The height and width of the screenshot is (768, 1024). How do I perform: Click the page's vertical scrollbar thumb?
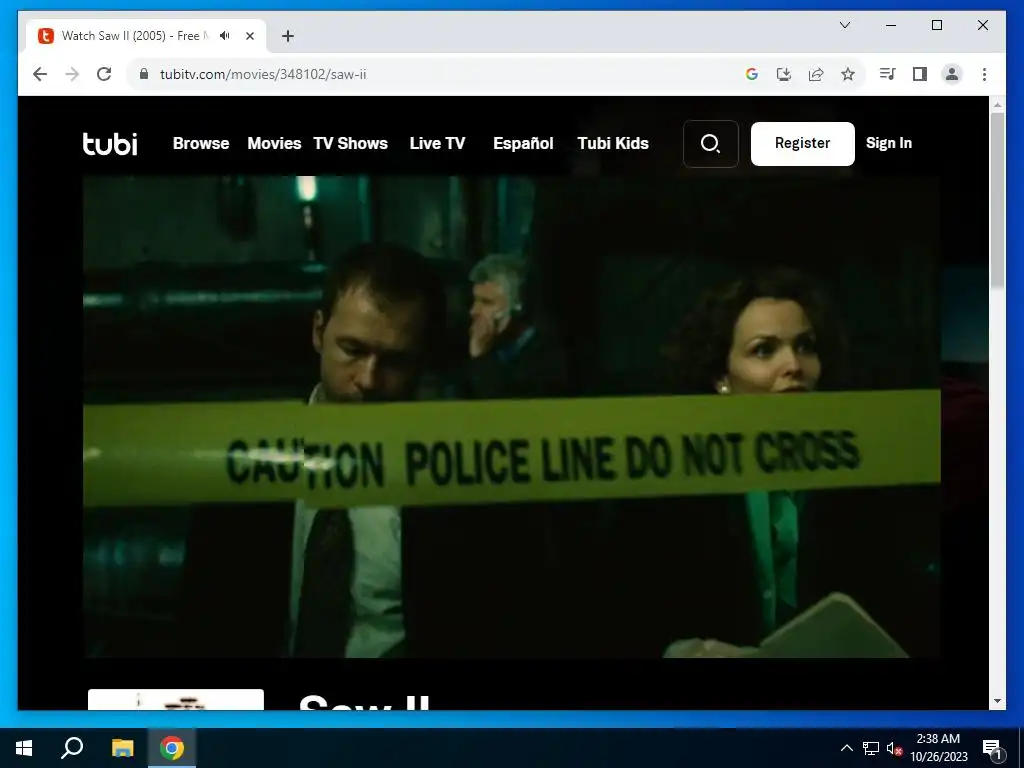tap(997, 199)
